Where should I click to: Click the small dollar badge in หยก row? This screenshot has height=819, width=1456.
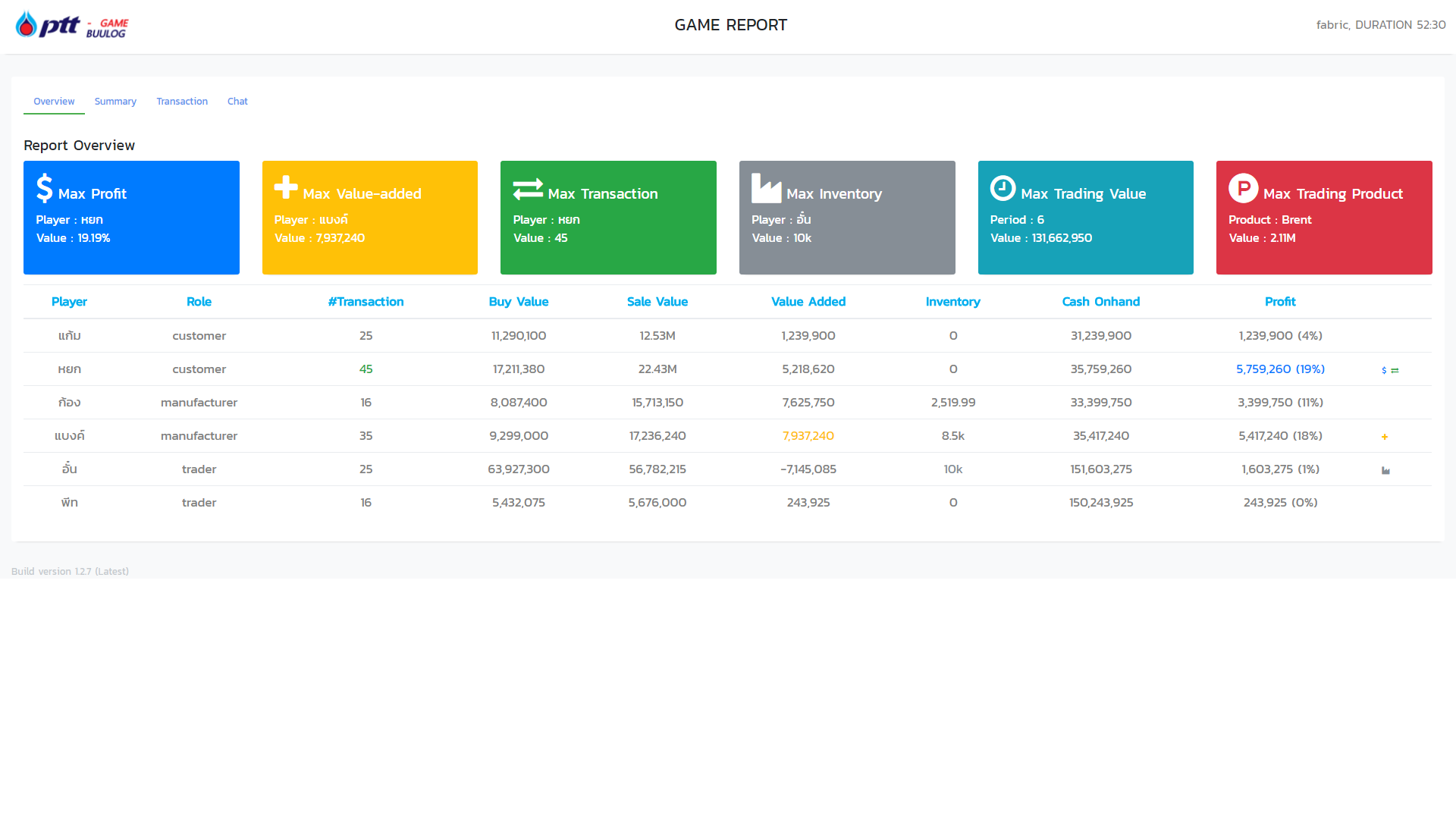(1384, 370)
